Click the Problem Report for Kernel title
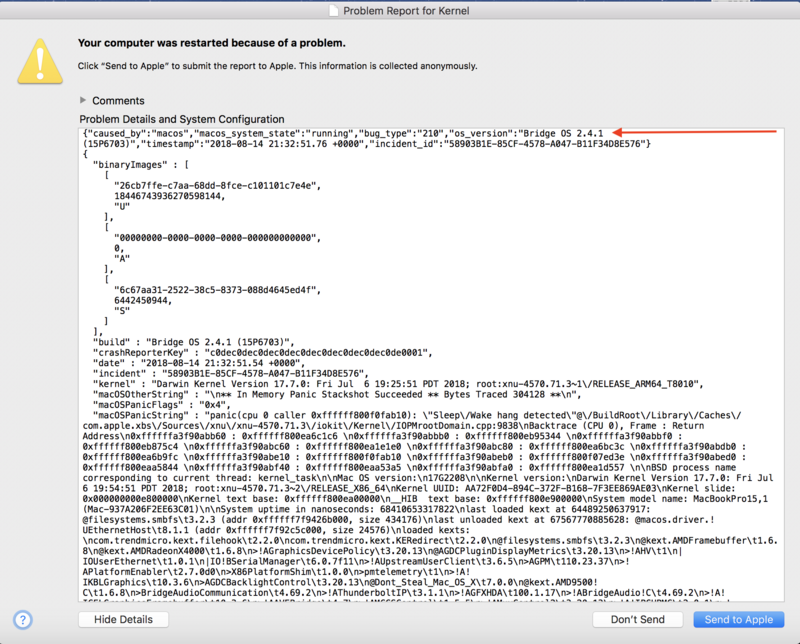Viewport: 800px width, 644px height. click(406, 11)
